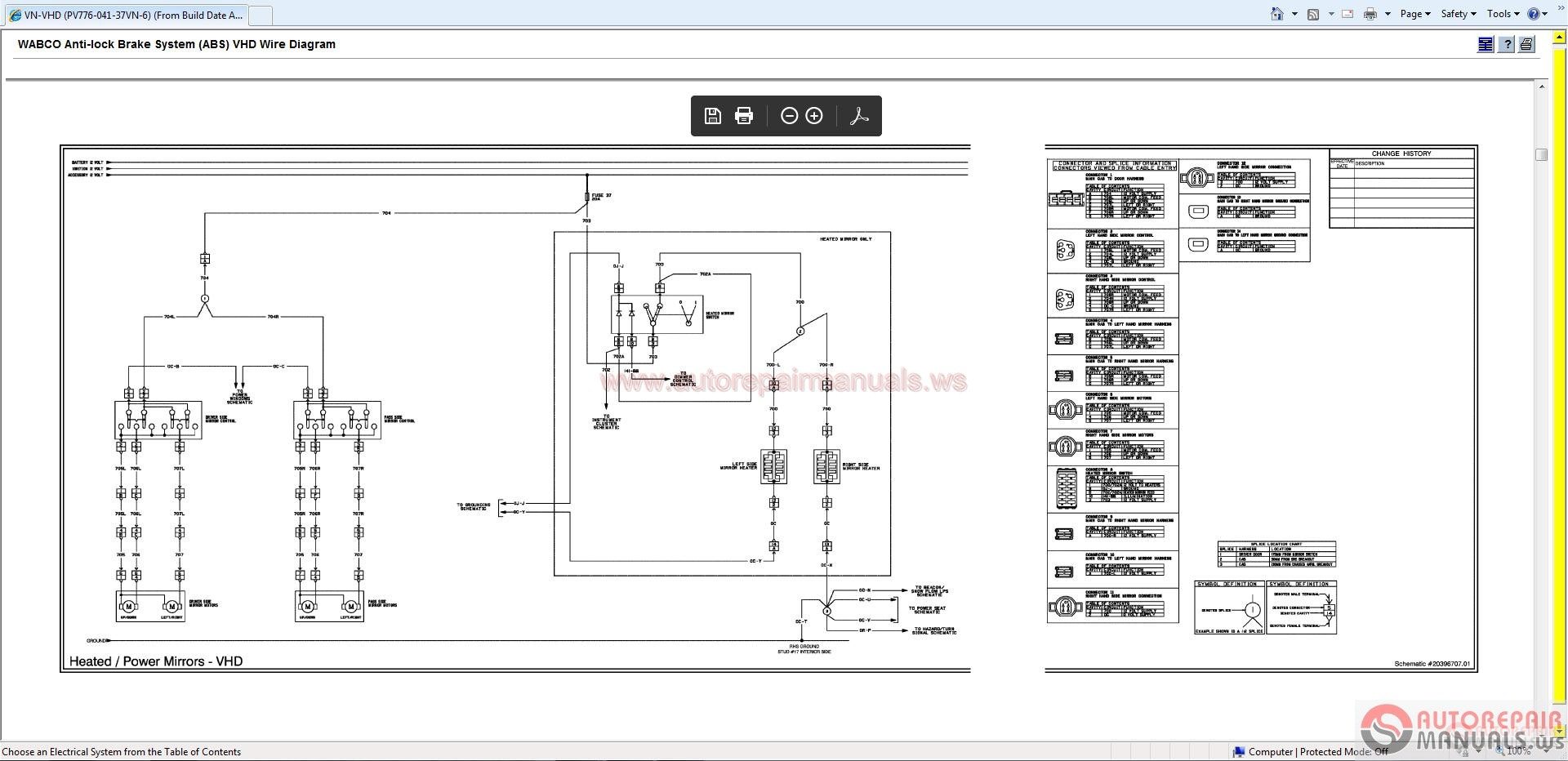The image size is (1568, 761).
Task: Click the content vertical scrollbar thumb
Action: pos(1542,154)
